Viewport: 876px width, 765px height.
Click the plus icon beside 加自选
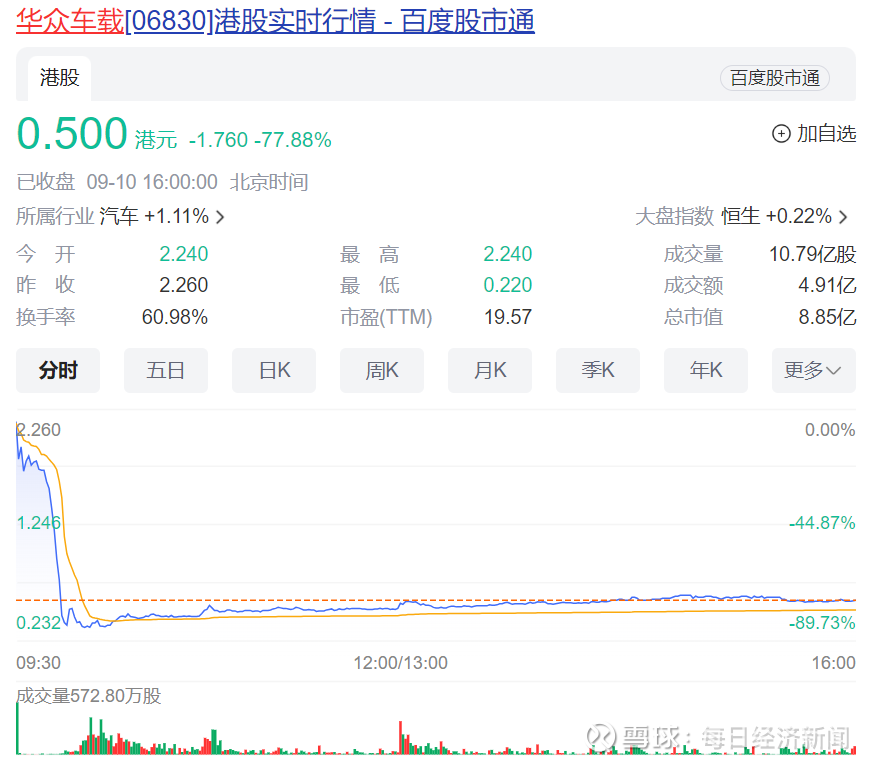point(781,134)
